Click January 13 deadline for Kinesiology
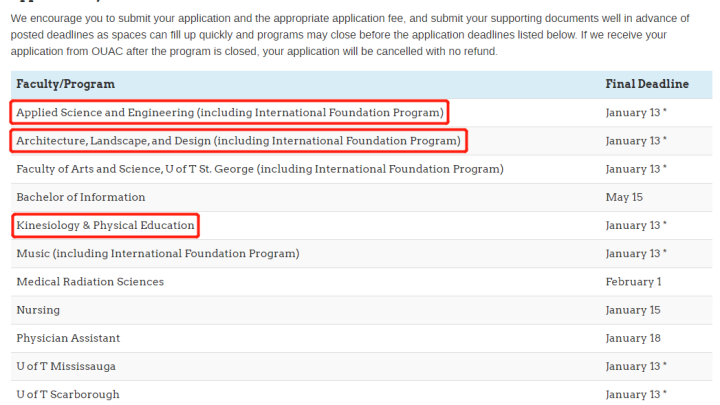 point(636,225)
